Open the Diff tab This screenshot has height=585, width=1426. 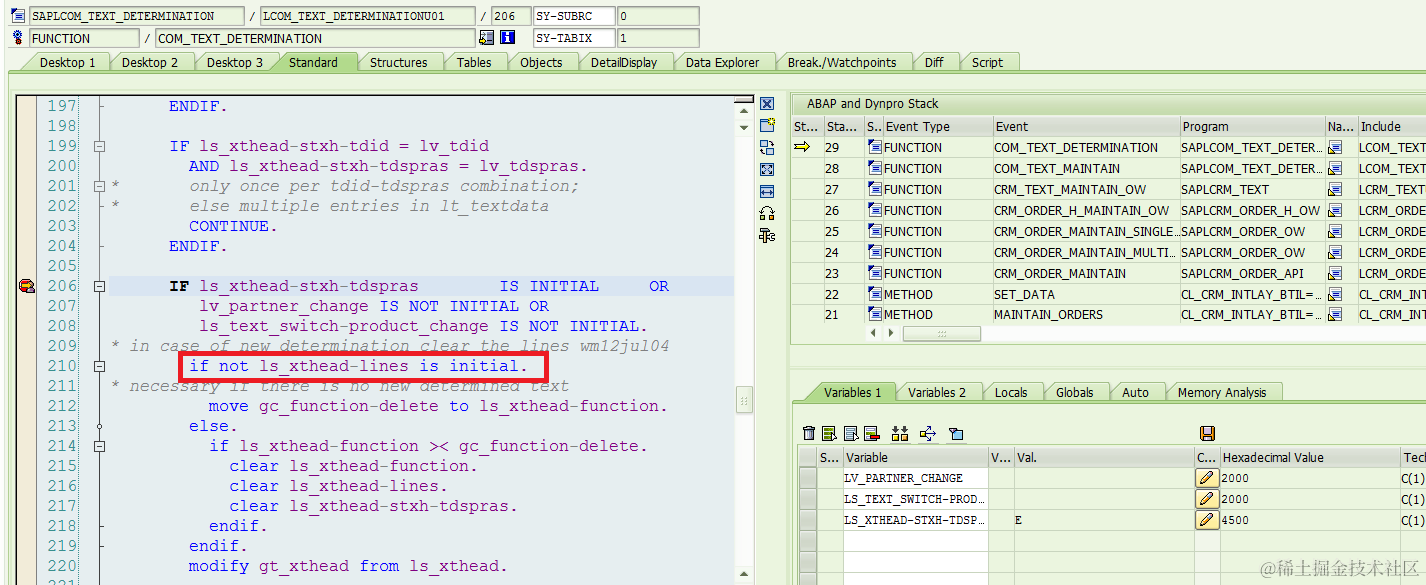pos(934,62)
